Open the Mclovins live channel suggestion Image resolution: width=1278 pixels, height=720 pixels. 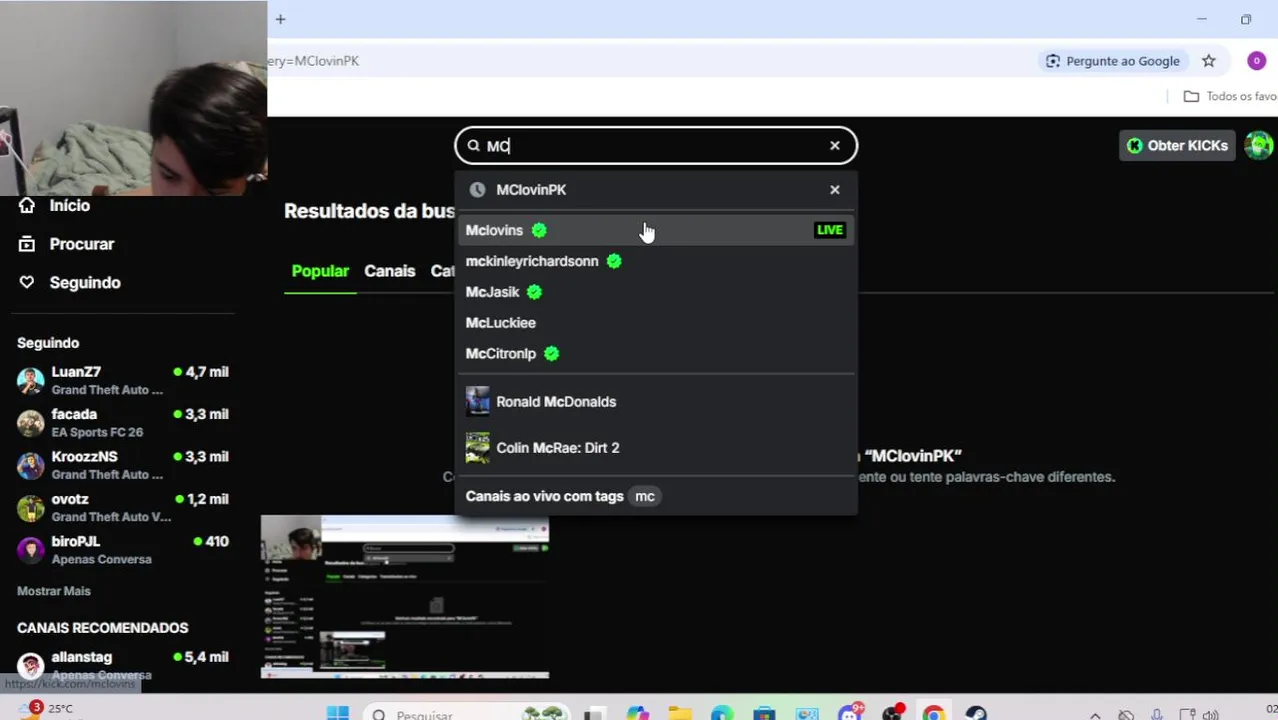point(656,230)
